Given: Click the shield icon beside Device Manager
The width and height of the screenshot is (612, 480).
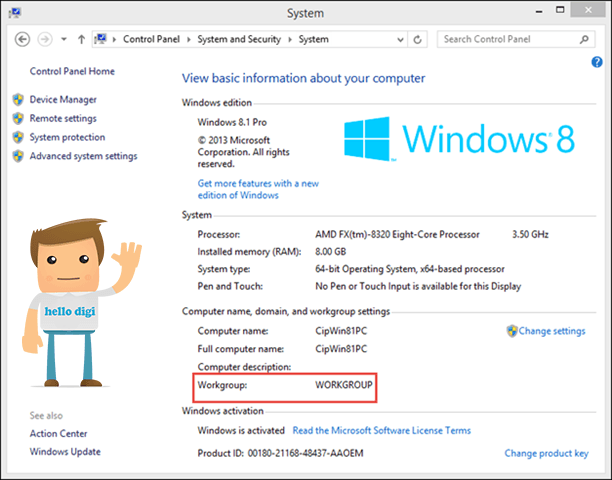Looking at the screenshot, I should point(18,100).
